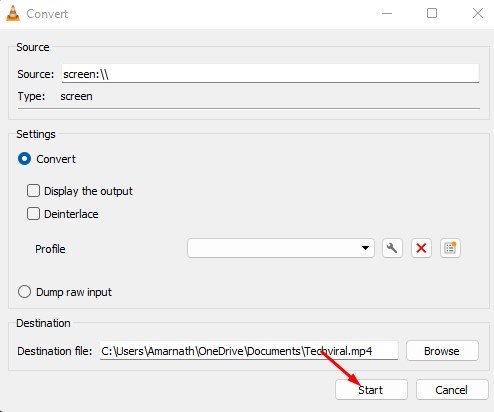Screen dimensions: 494x412
Task: Toggle the Deinterlace checkbox
Action: coord(33,214)
